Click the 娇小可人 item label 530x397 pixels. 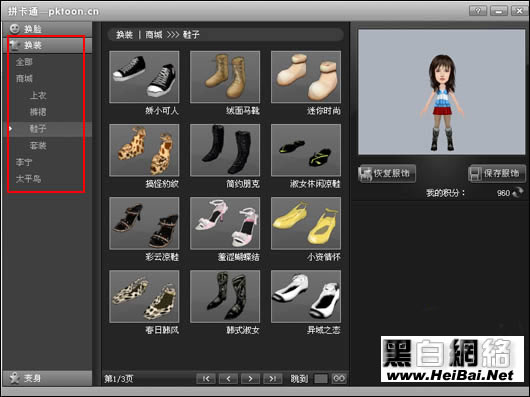162,111
